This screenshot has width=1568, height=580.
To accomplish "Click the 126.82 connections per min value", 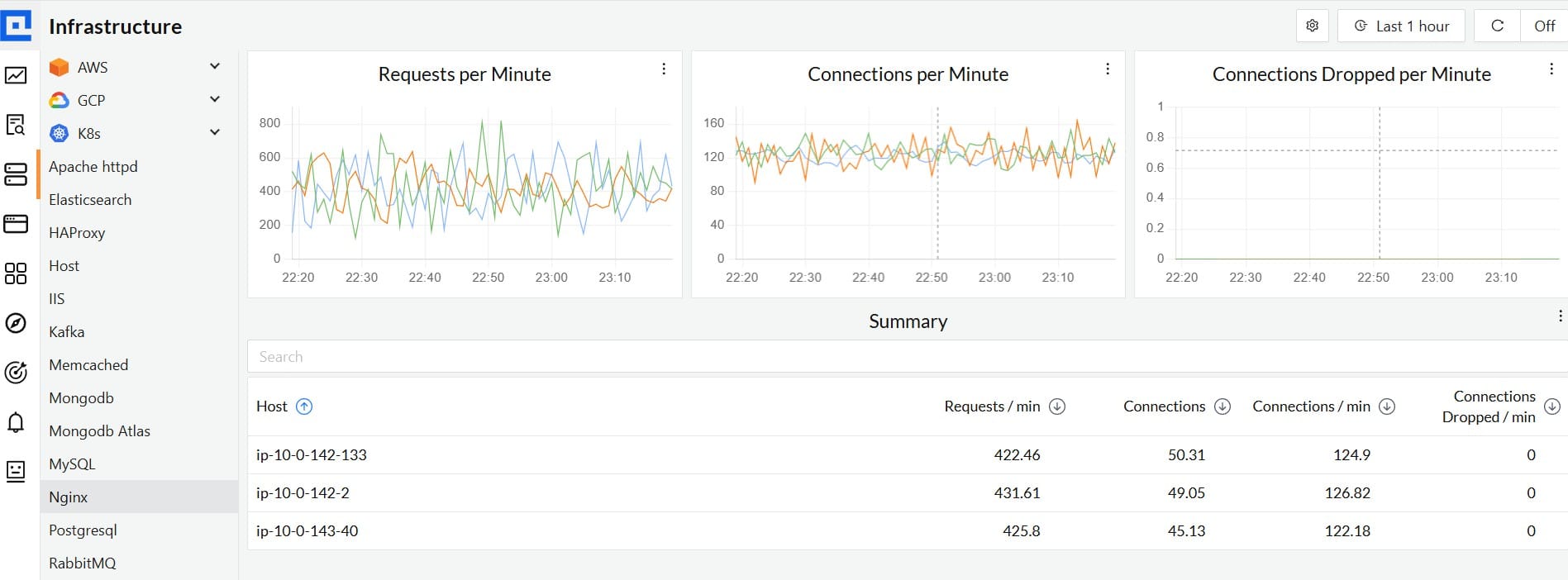I will [1347, 492].
